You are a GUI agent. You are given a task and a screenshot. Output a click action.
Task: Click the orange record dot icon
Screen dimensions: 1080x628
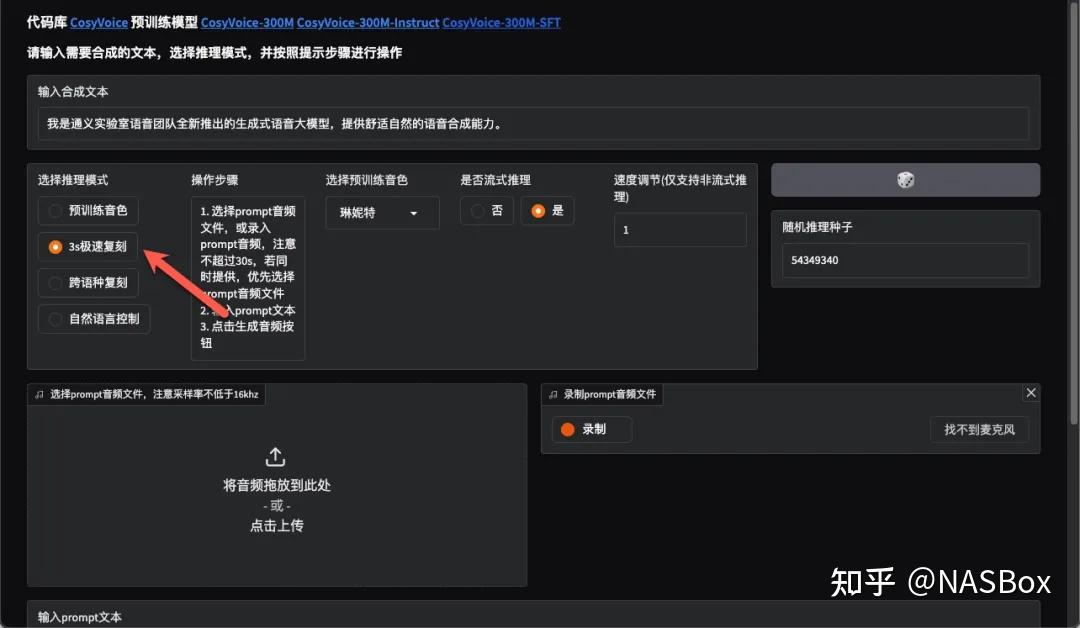tap(568, 429)
